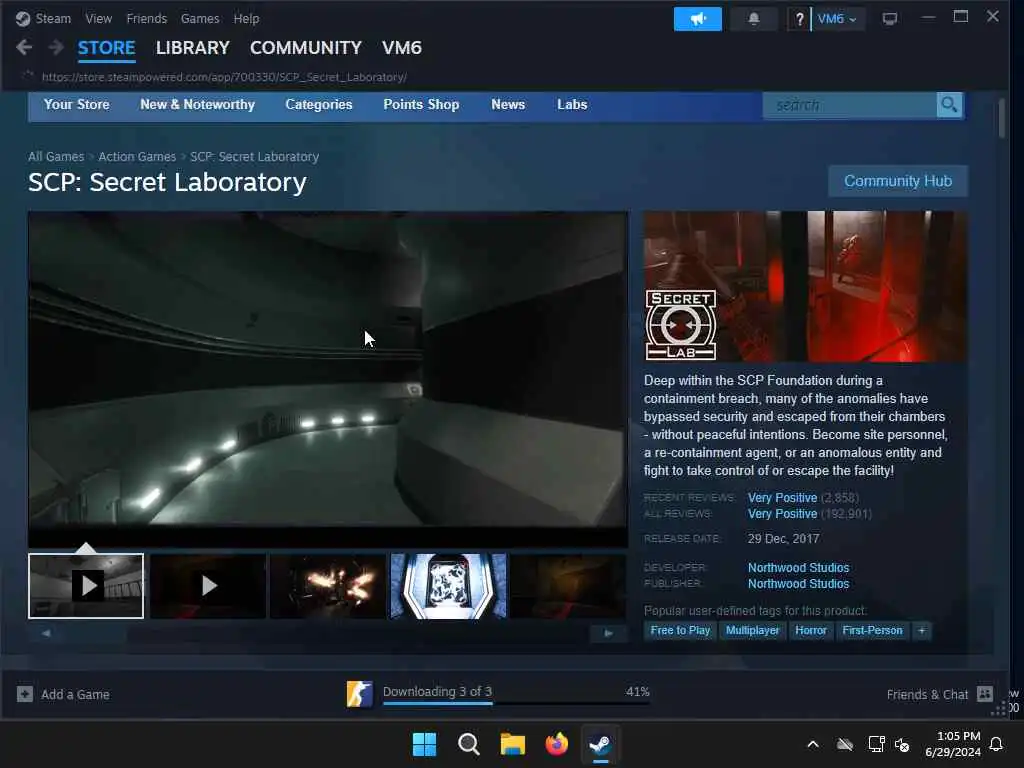This screenshot has width=1024, height=768.
Task: Click the store search magnifier button
Action: pos(950,104)
